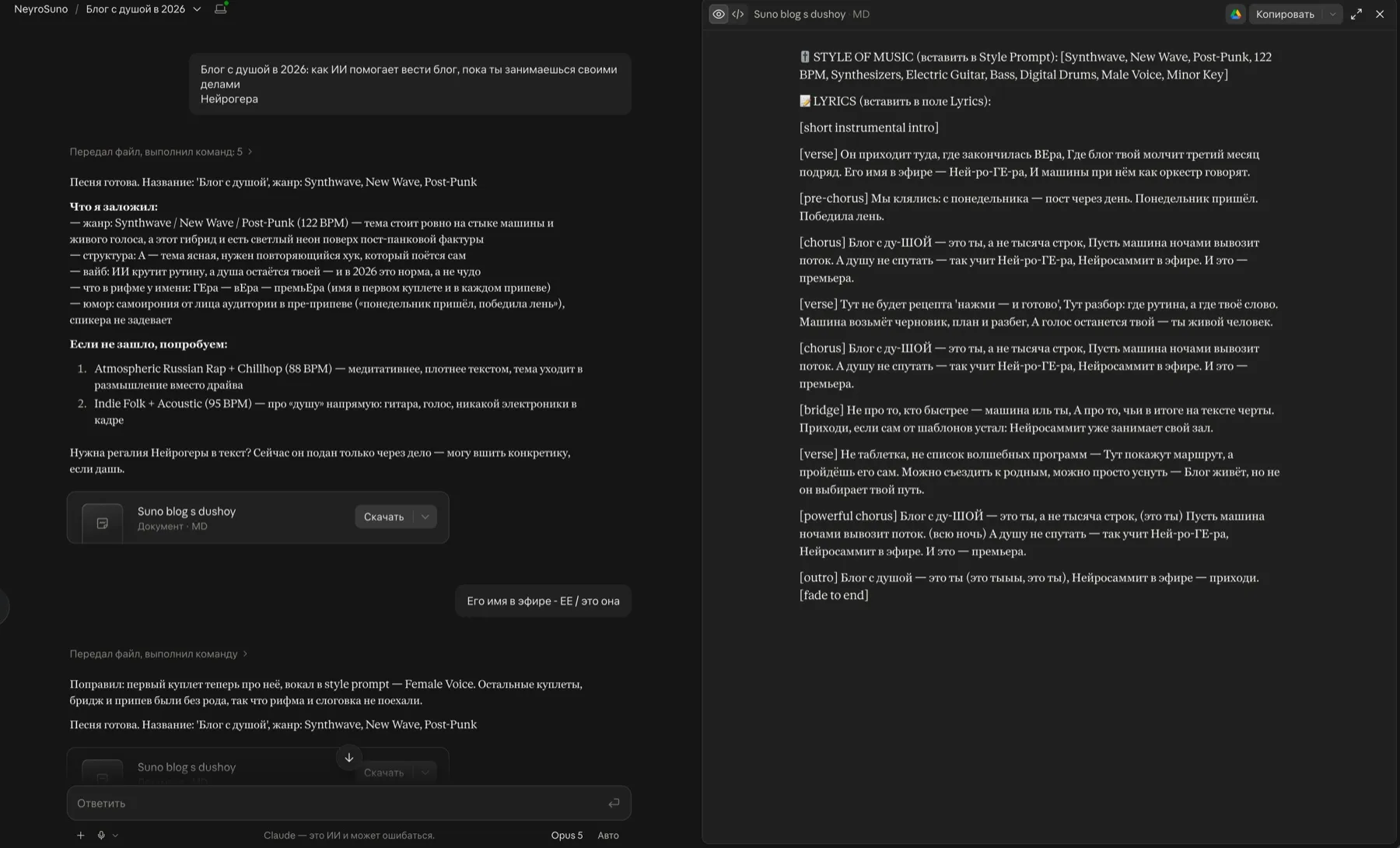Expand the artifact panel to fullscreen

pyautogui.click(x=1356, y=14)
